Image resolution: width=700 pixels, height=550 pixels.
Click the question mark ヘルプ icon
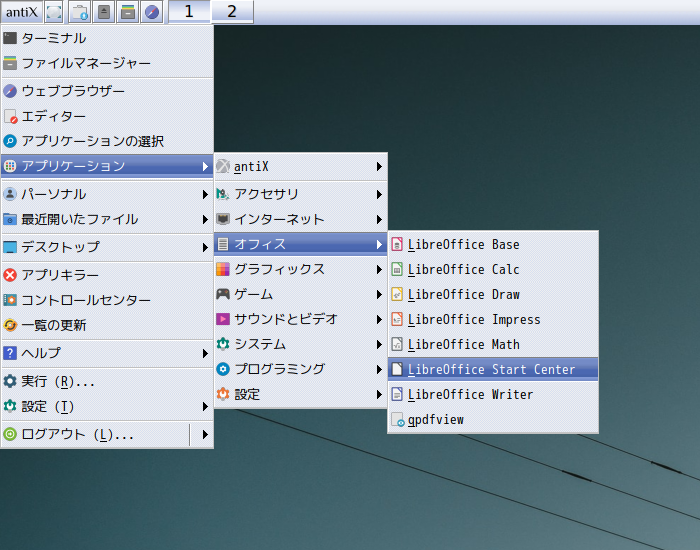10,353
